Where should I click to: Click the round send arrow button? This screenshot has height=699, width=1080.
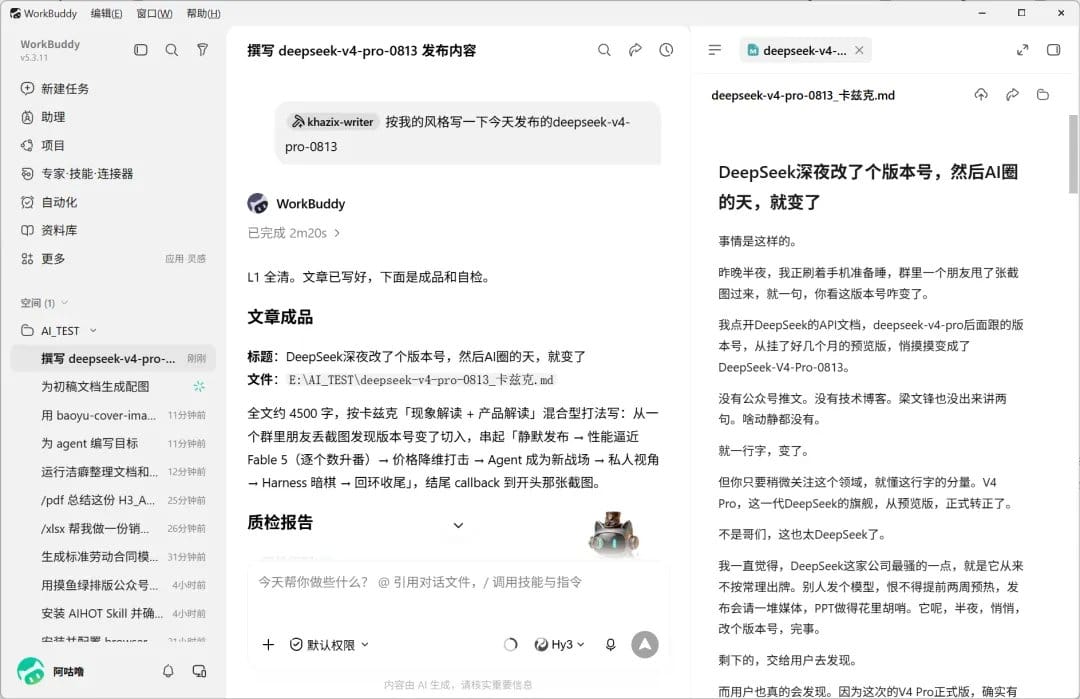tap(645, 645)
